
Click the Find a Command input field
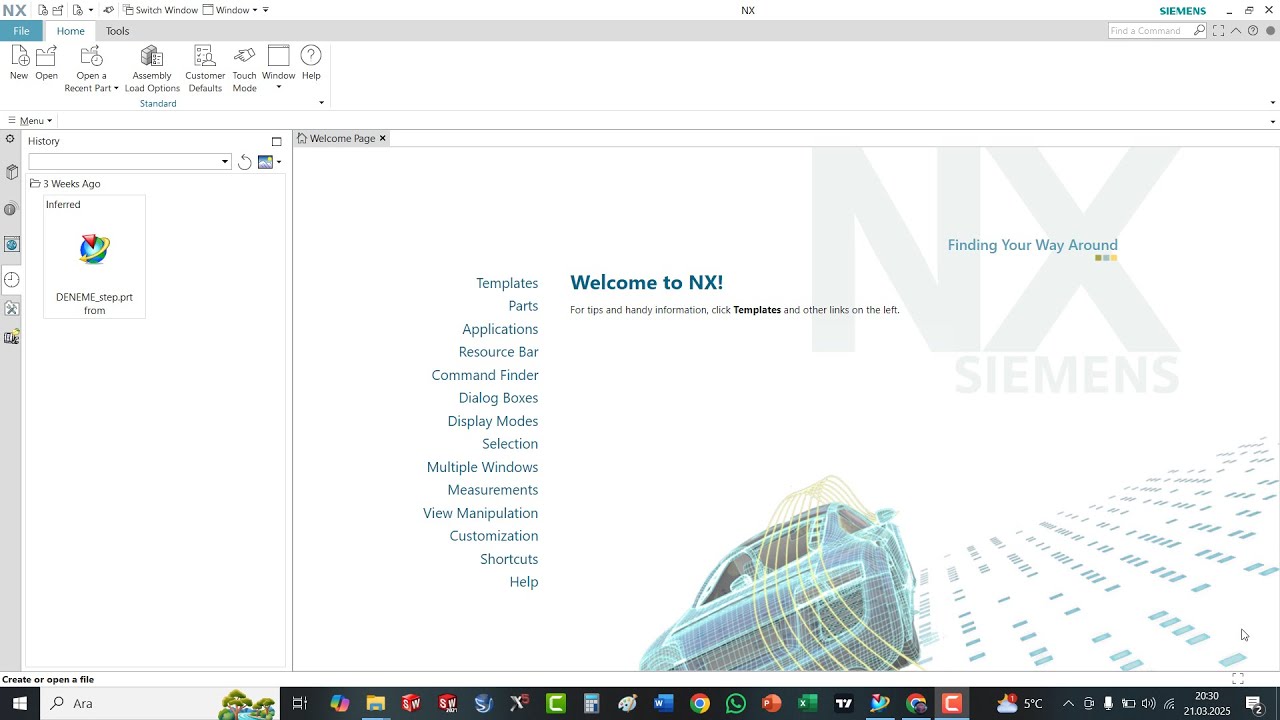tap(1150, 31)
